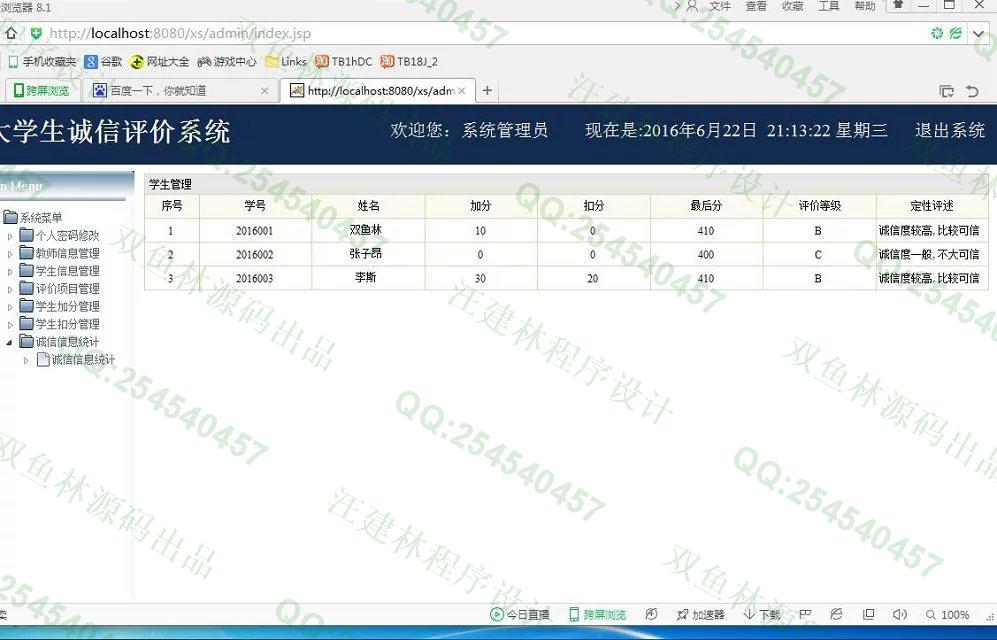The height and width of the screenshot is (640, 997).
Task: Open the 网址大全 bookmark
Action: click(x=160, y=62)
